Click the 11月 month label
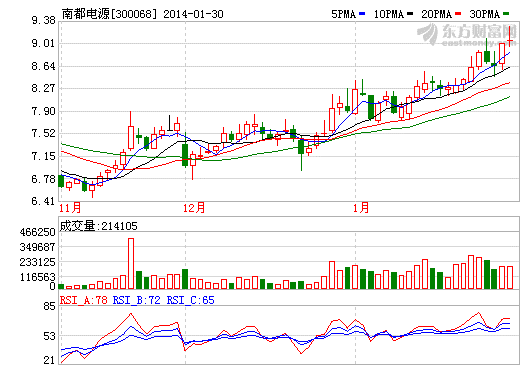This screenshot has width=520, height=365. coord(70,208)
